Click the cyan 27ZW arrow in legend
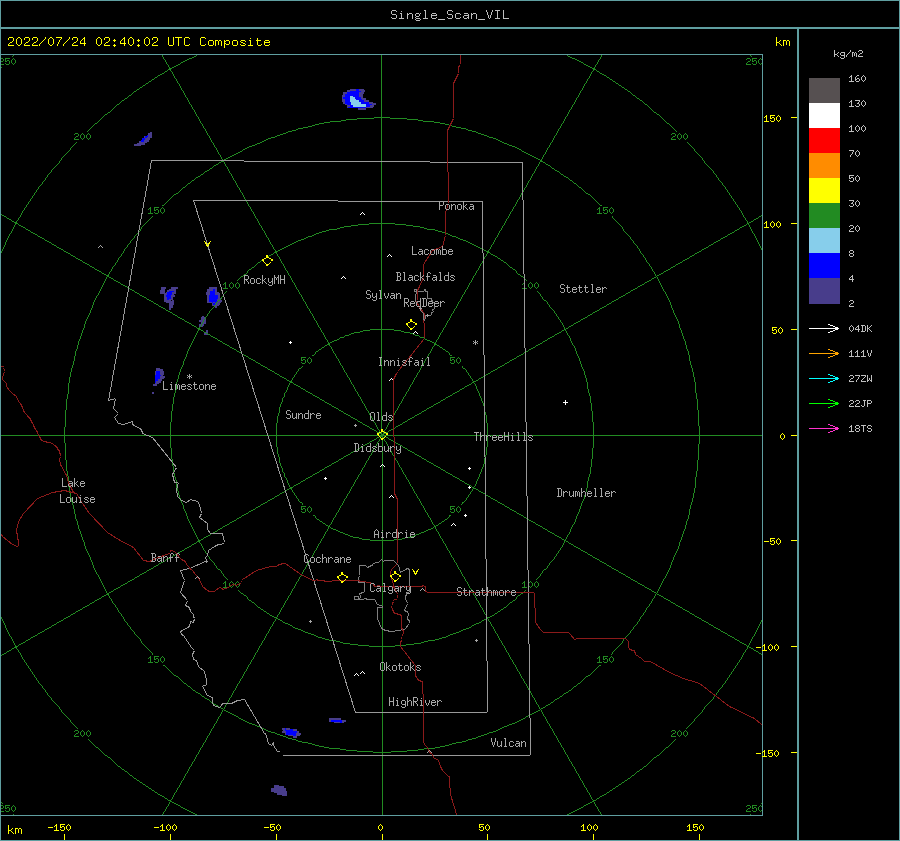 click(x=824, y=378)
